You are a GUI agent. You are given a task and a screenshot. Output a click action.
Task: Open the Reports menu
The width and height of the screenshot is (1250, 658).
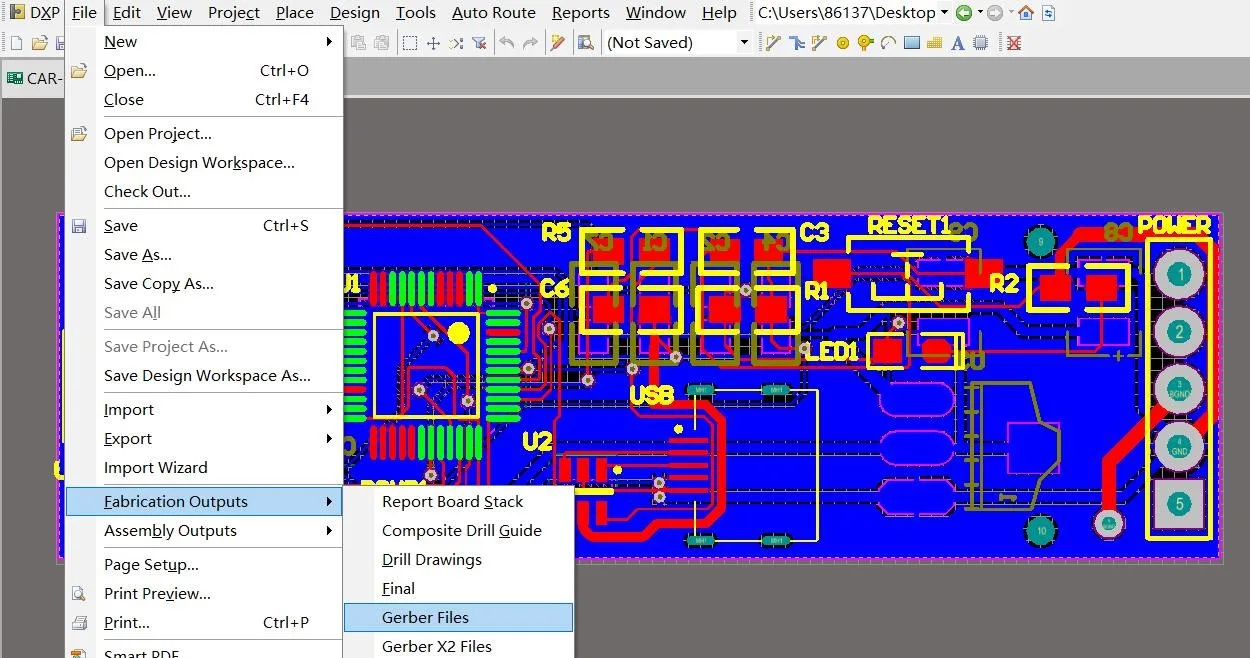point(581,13)
